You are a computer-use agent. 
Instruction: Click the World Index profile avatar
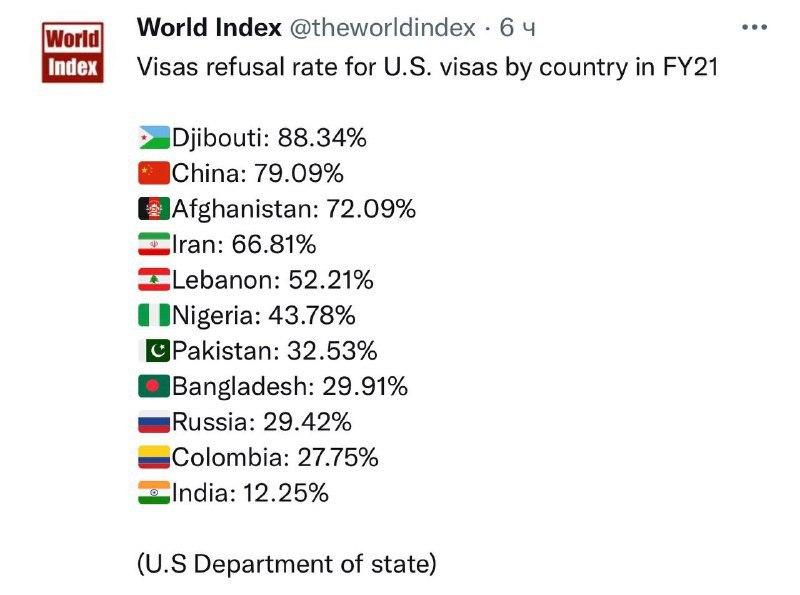pos(72,53)
